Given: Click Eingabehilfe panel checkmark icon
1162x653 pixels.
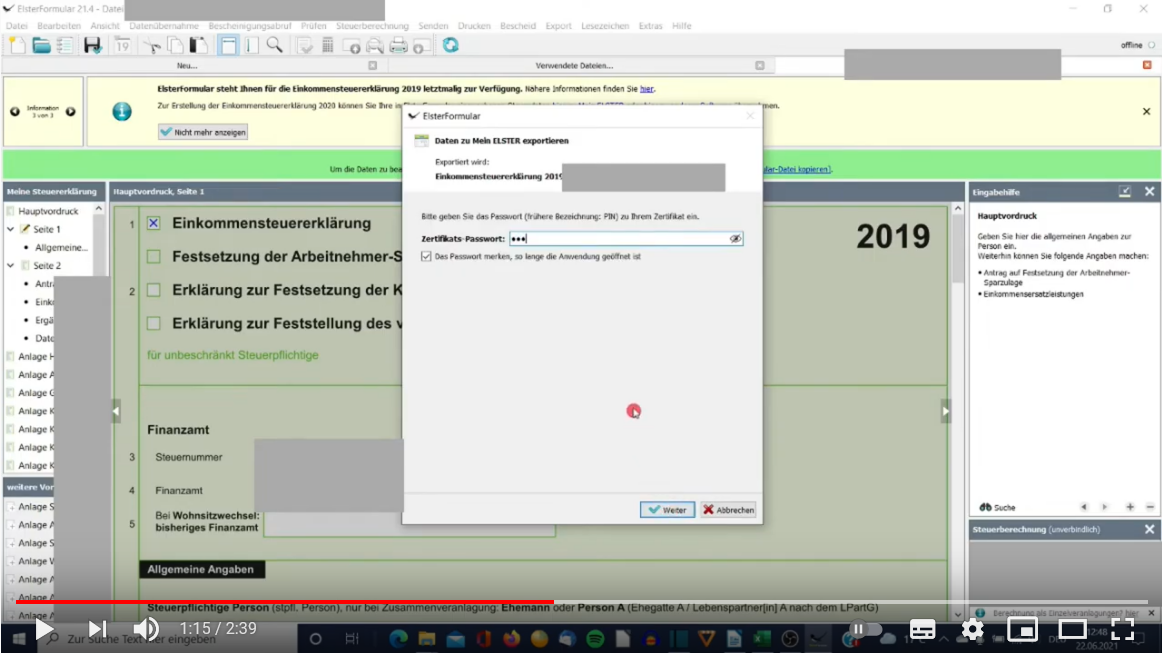Looking at the screenshot, I should tap(1125, 191).
